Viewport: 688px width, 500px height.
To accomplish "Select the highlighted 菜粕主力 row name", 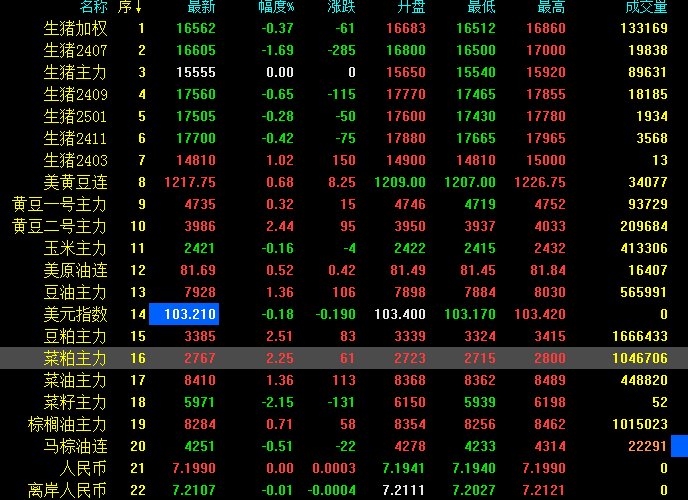I will pyautogui.click(x=75, y=358).
